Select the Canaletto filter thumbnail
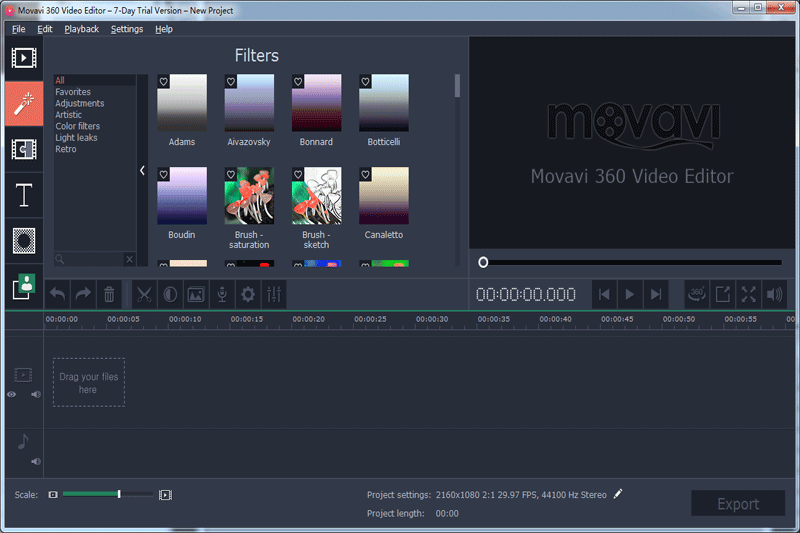The height and width of the screenshot is (533, 800). 384,196
